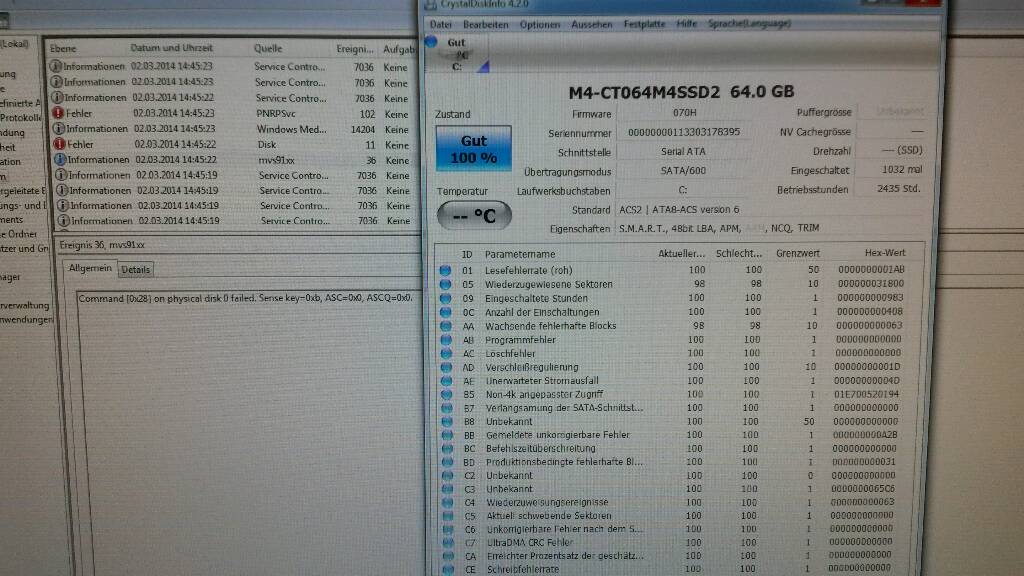The image size is (1024, 576).
Task: Click the Firmware value 070H
Action: point(684,113)
